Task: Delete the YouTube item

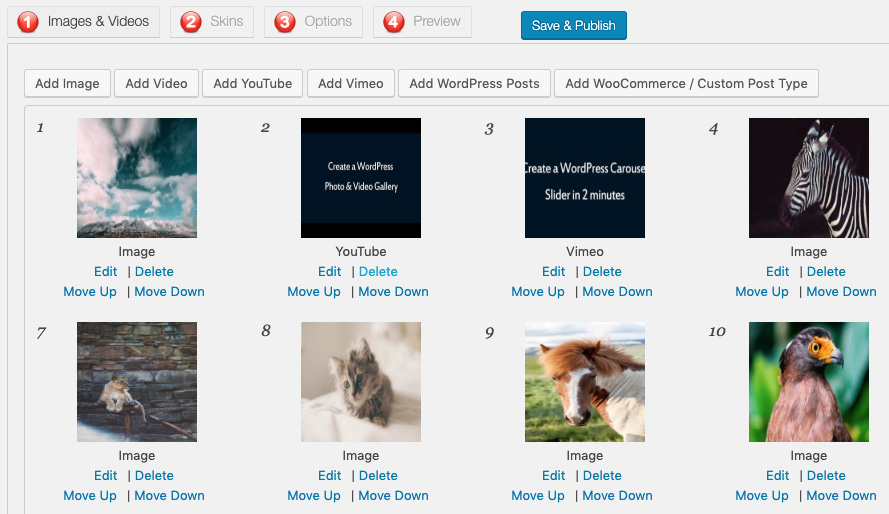Action: click(x=378, y=271)
